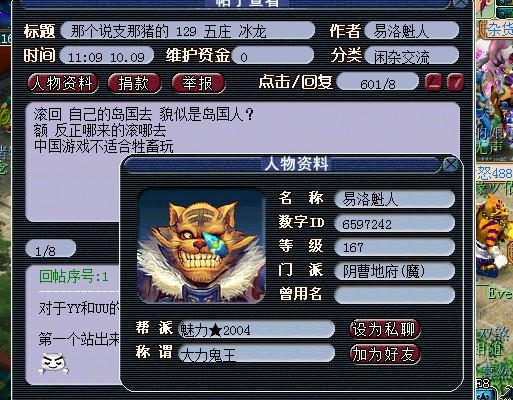The width and height of the screenshot is (513, 400).
Task: Click the second red arrow button beside 601/8
Action: 455,82
